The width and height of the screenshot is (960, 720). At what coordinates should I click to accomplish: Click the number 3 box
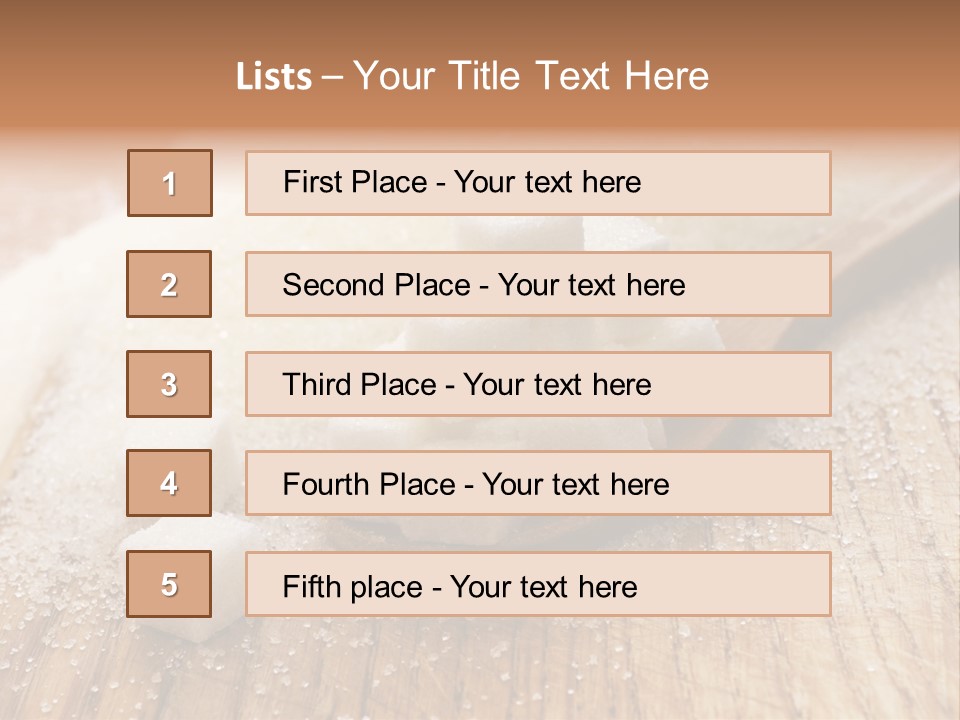[x=169, y=384]
